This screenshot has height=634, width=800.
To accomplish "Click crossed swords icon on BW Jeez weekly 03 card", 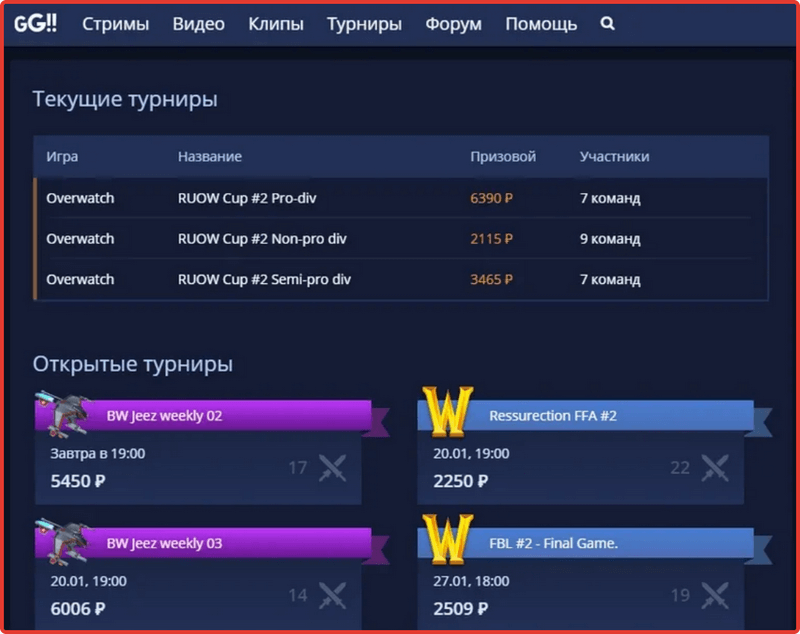I will tap(333, 595).
